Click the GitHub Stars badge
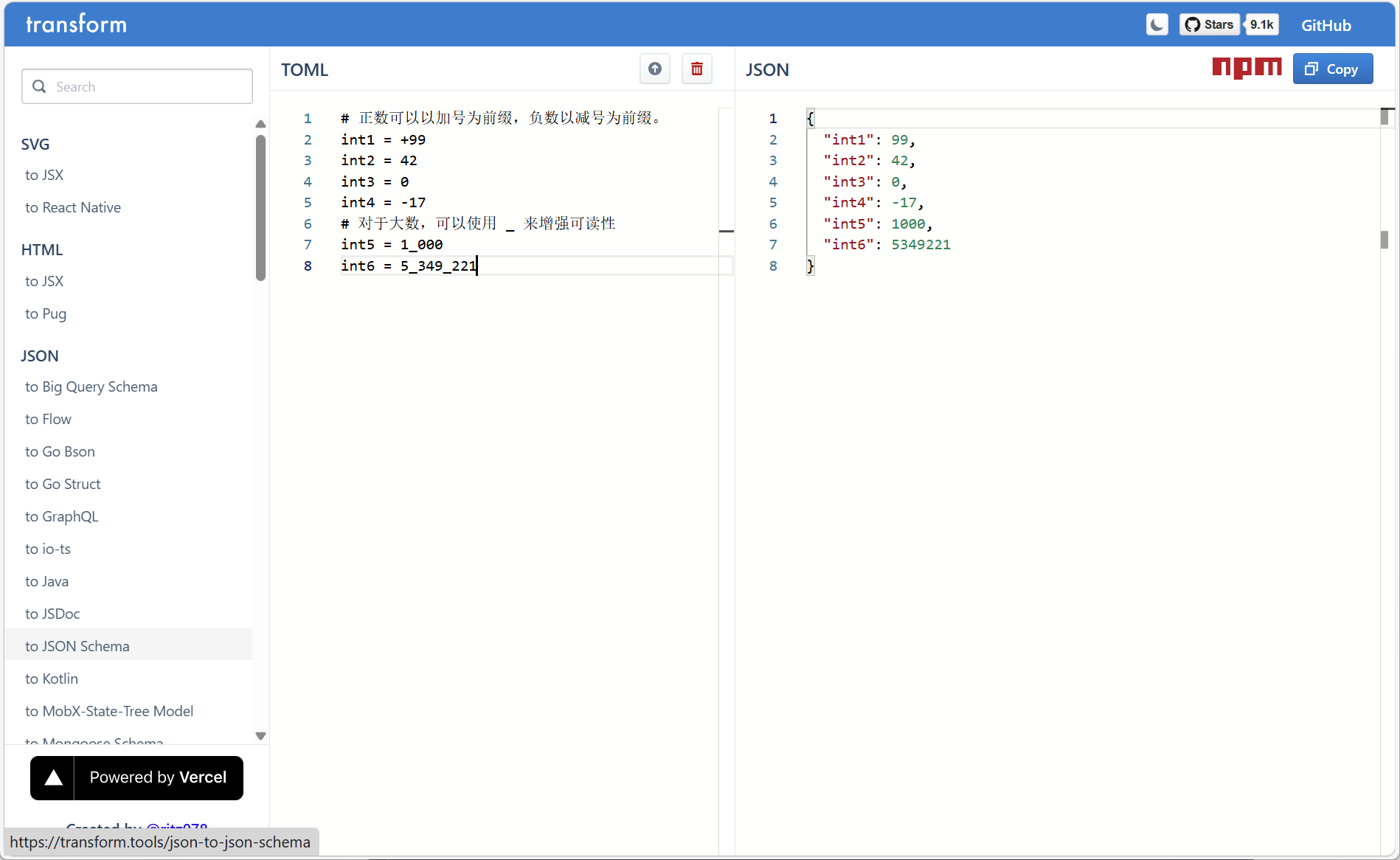1400x860 pixels. (x=1210, y=25)
